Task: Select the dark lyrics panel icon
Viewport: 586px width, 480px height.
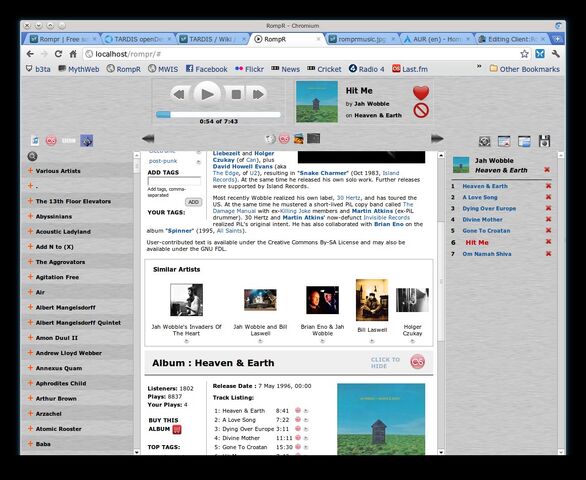Action: (313, 139)
